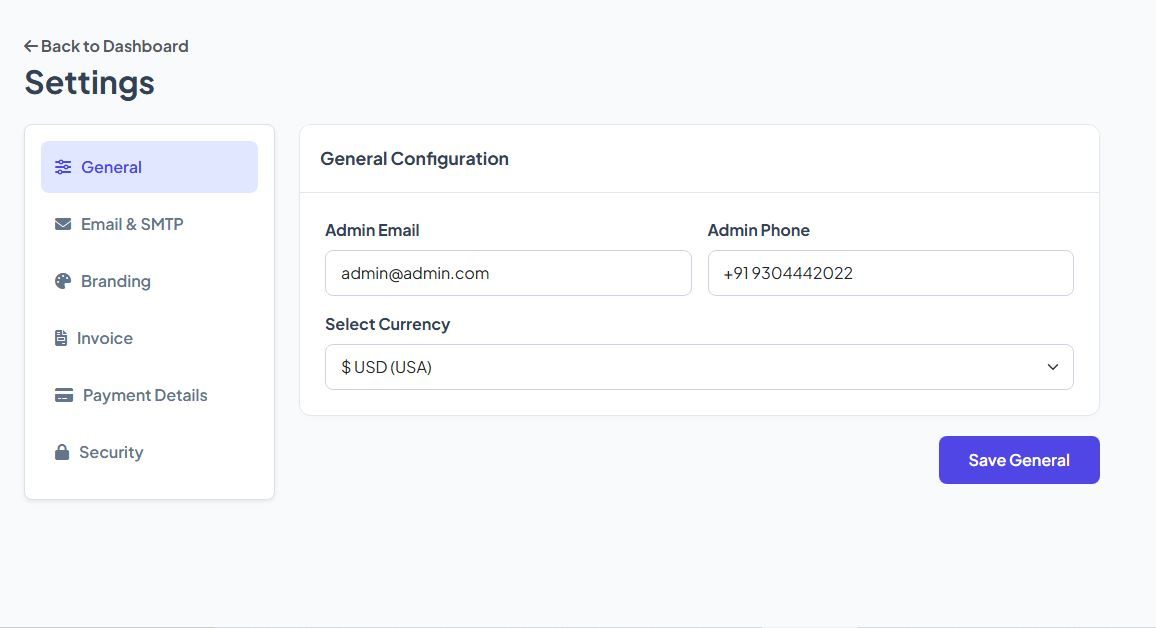Click the General Configuration heading
Viewport: 1156px width, 628px height.
pos(414,158)
